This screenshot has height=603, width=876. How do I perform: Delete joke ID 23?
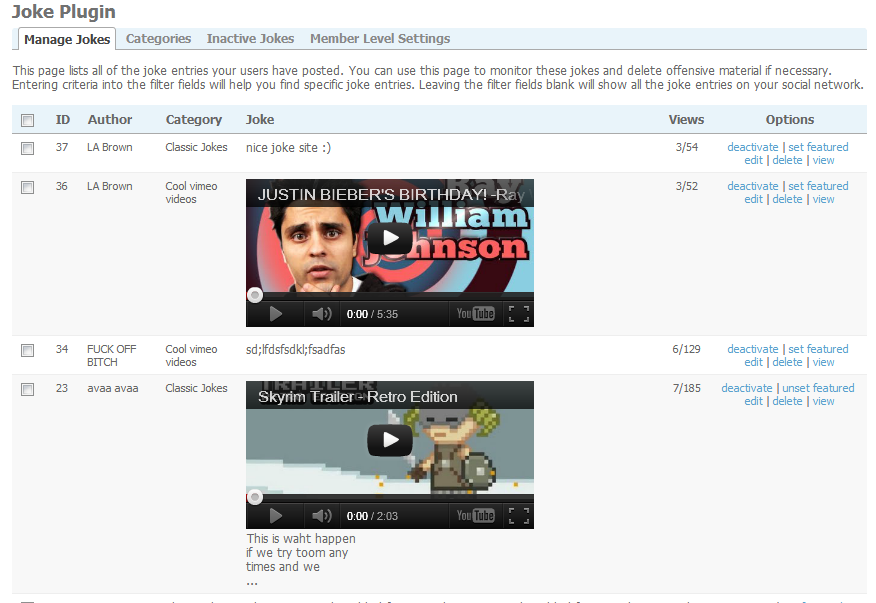tap(787, 402)
